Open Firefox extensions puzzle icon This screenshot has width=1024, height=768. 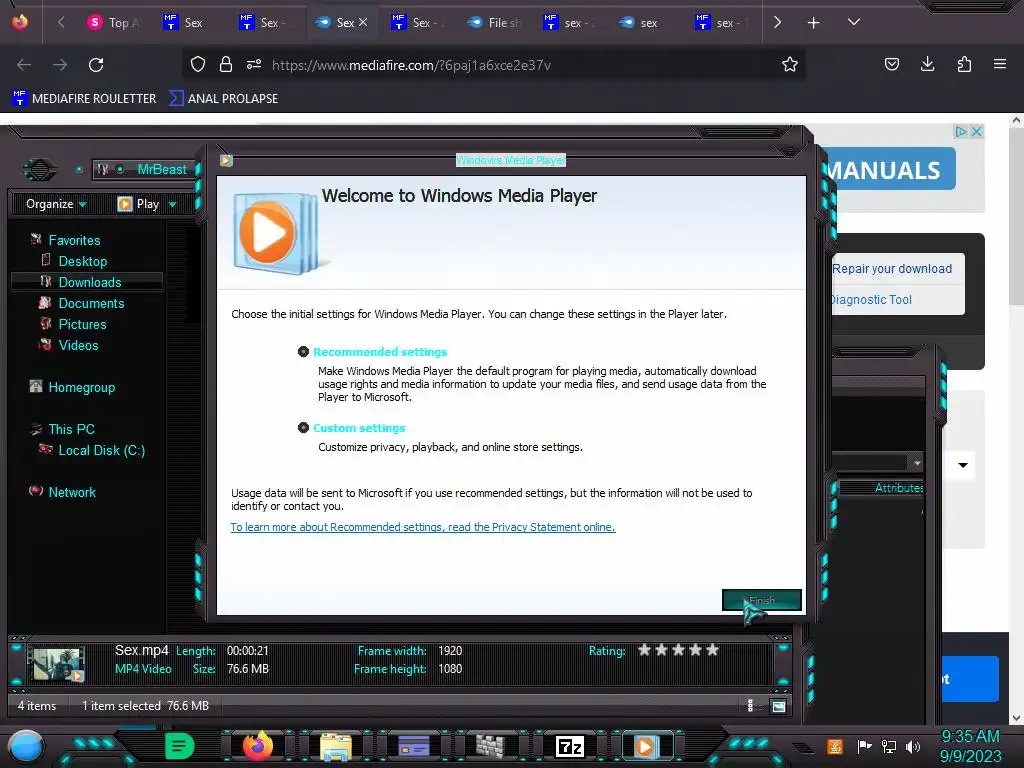tap(964, 64)
